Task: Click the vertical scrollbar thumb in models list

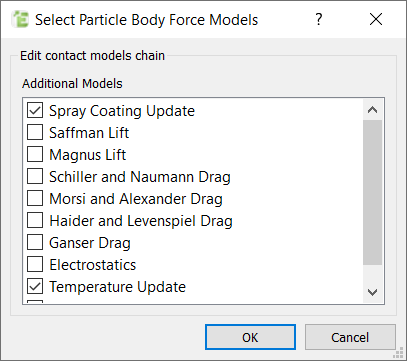Action: coord(372,193)
